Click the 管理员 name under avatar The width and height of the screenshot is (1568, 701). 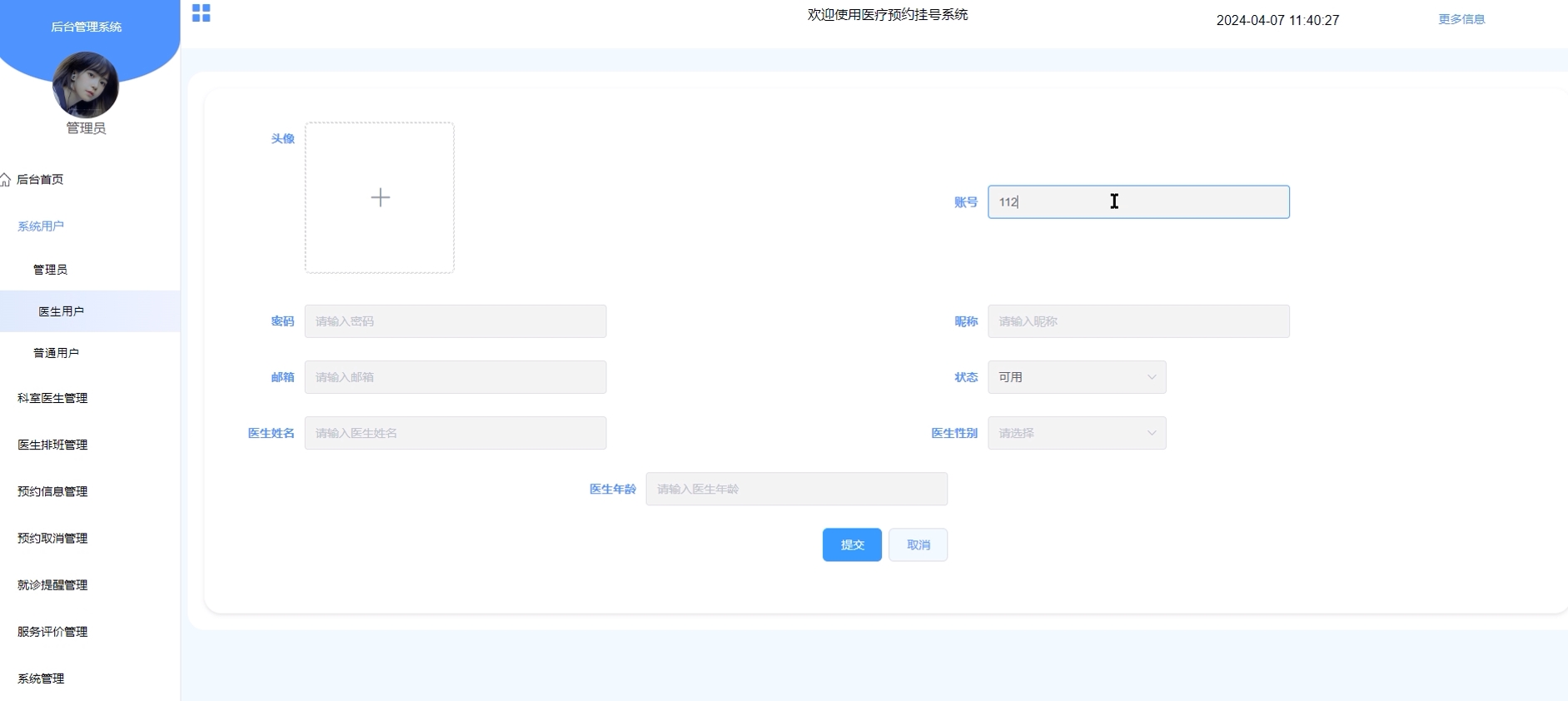click(86, 128)
